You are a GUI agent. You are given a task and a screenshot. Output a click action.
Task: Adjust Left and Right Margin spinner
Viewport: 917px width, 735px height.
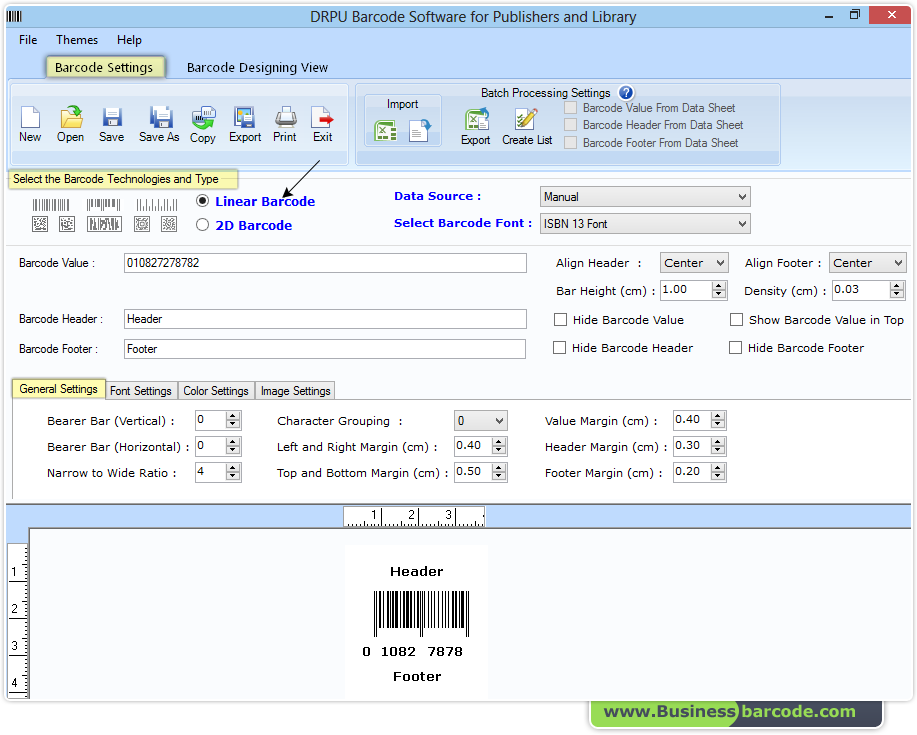point(498,446)
